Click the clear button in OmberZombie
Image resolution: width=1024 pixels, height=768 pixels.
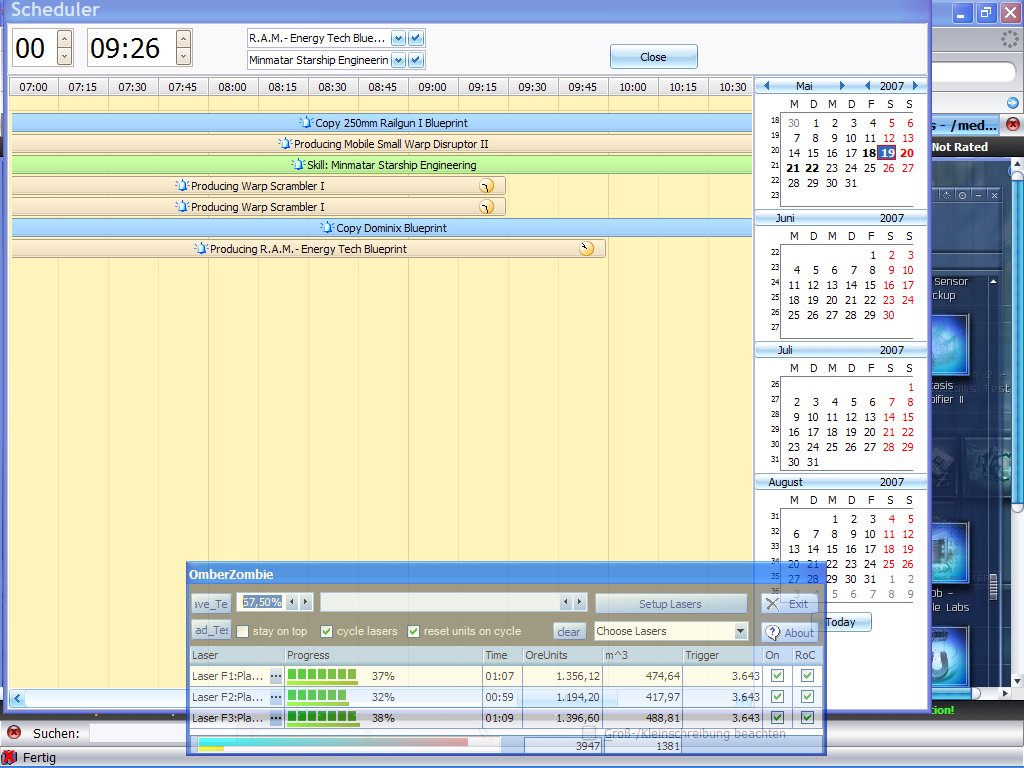(x=568, y=632)
